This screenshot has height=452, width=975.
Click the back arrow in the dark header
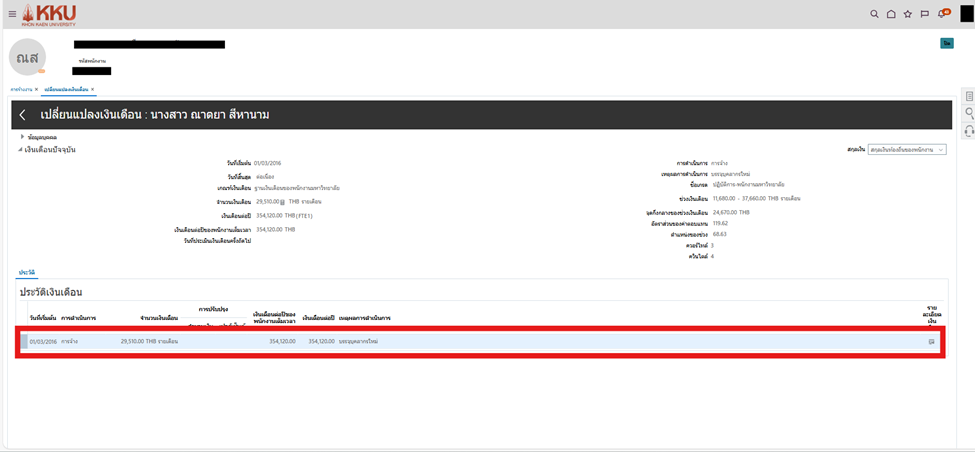[x=23, y=115]
